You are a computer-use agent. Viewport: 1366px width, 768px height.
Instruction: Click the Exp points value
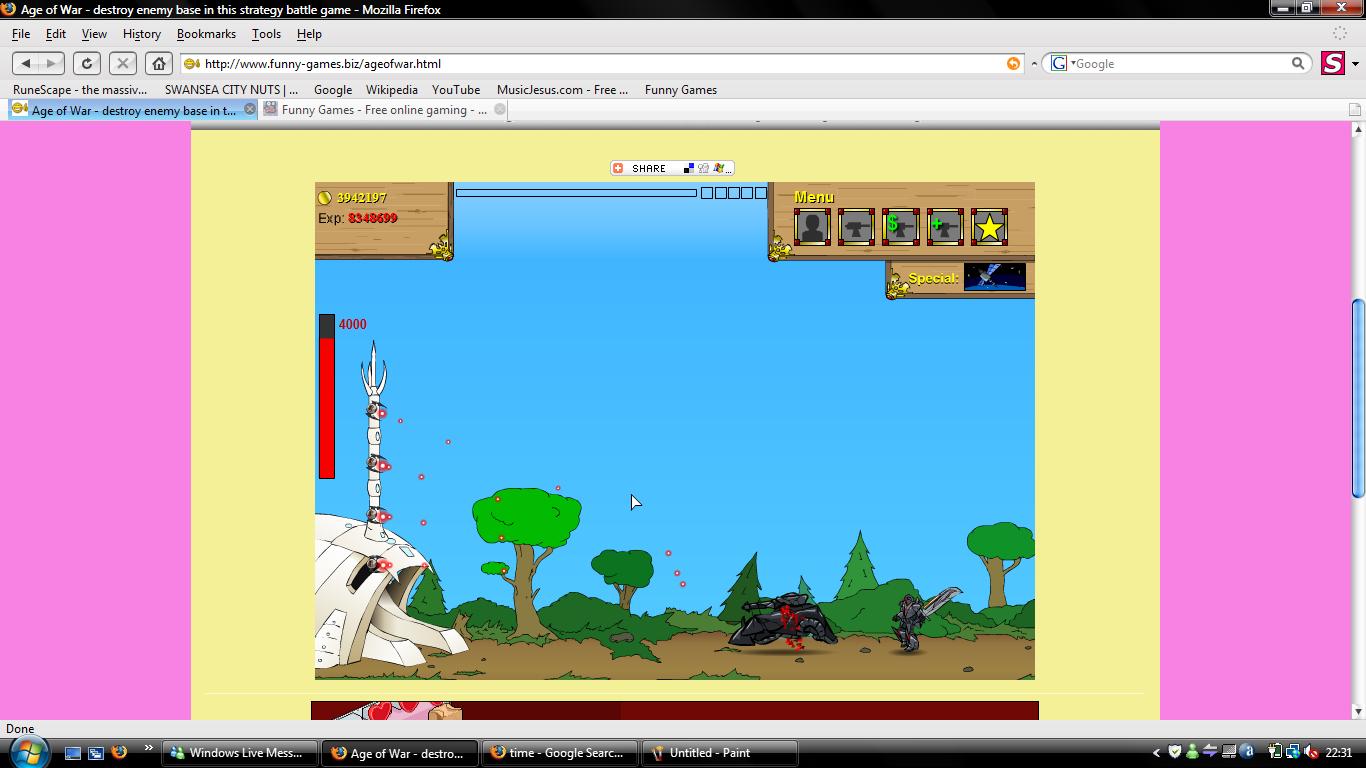click(372, 218)
